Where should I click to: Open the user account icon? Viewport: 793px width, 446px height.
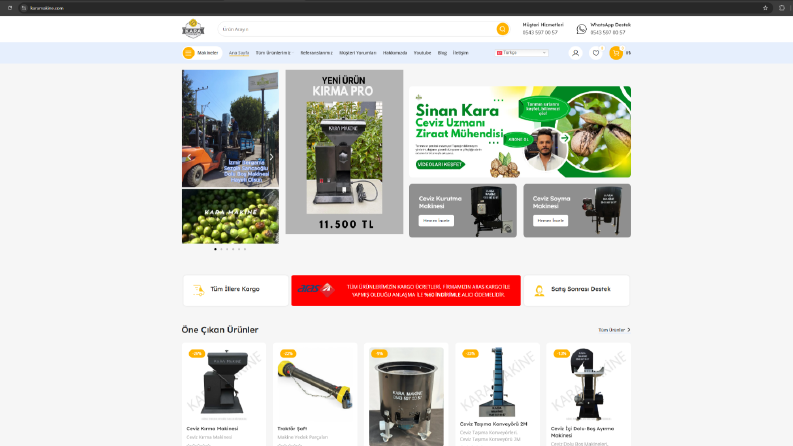(575, 53)
